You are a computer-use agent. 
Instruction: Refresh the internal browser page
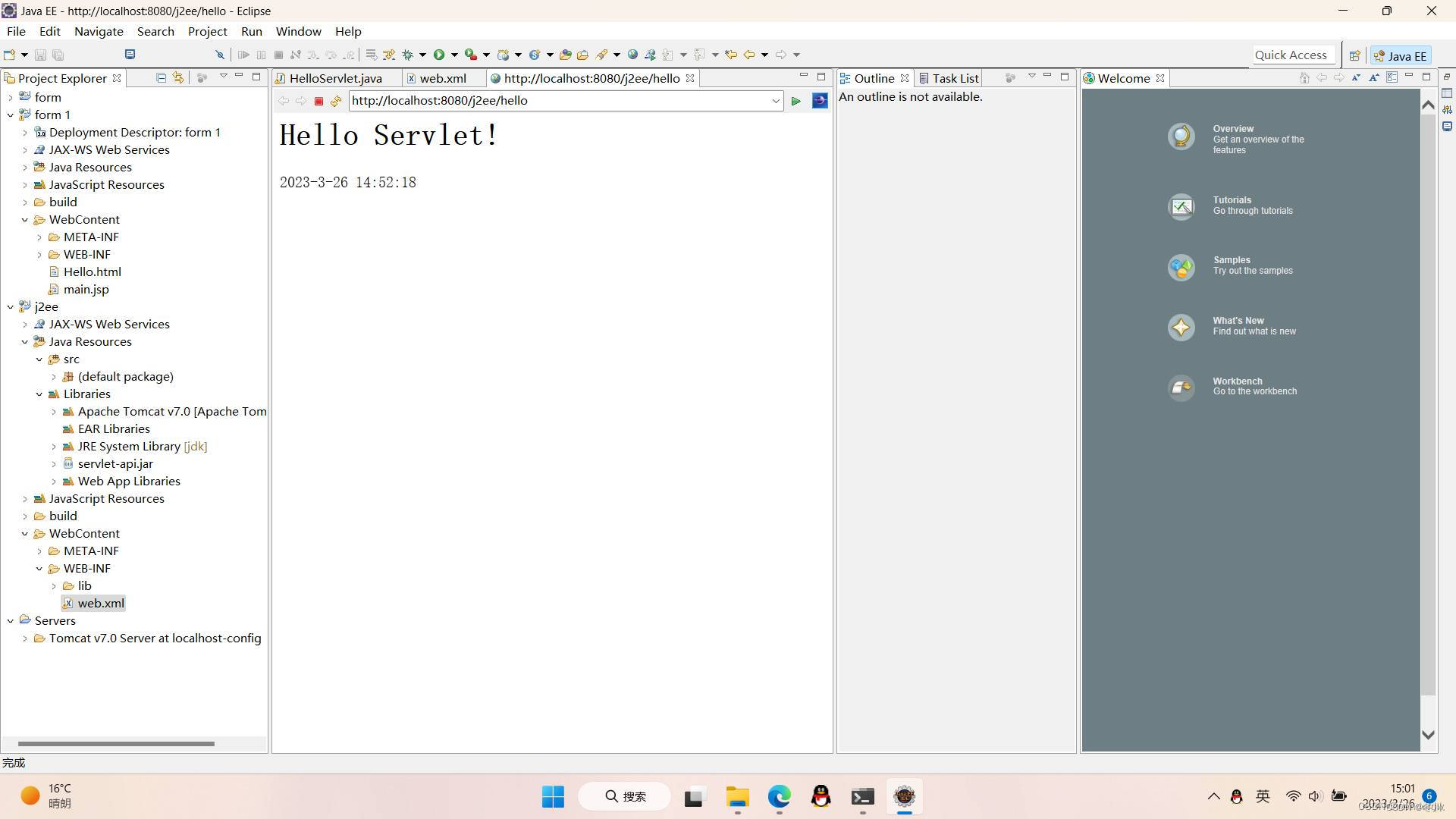pos(336,101)
